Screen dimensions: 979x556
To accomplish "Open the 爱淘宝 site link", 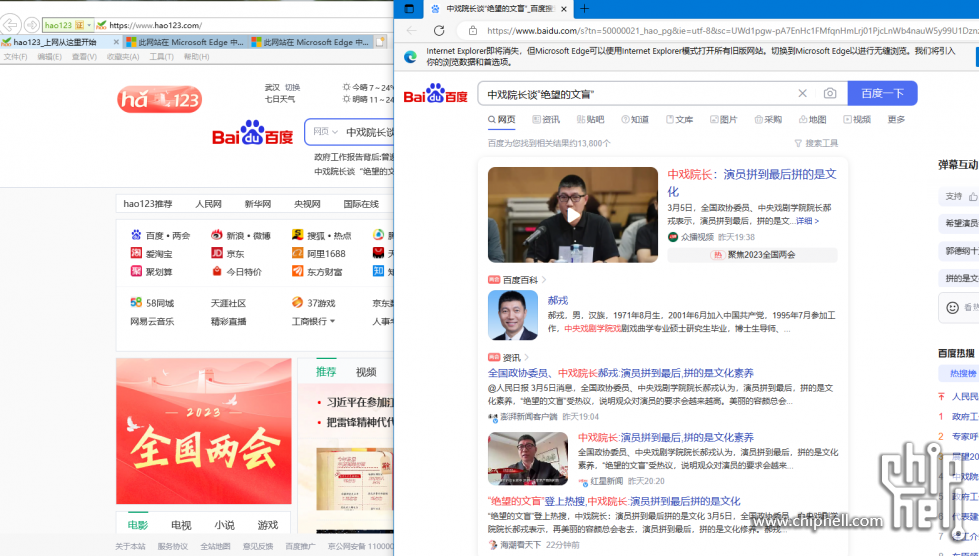I will point(152,253).
